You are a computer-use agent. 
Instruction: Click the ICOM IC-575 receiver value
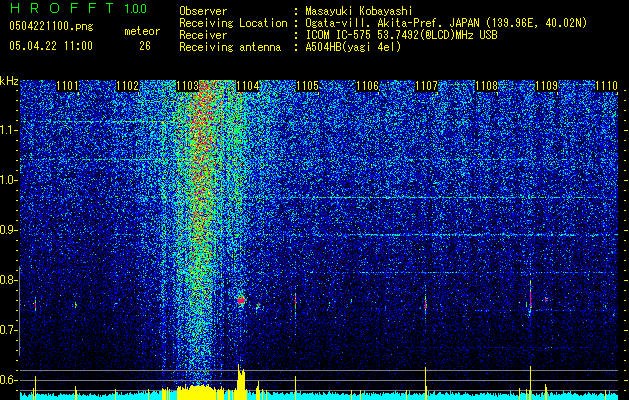[x=401, y=35]
